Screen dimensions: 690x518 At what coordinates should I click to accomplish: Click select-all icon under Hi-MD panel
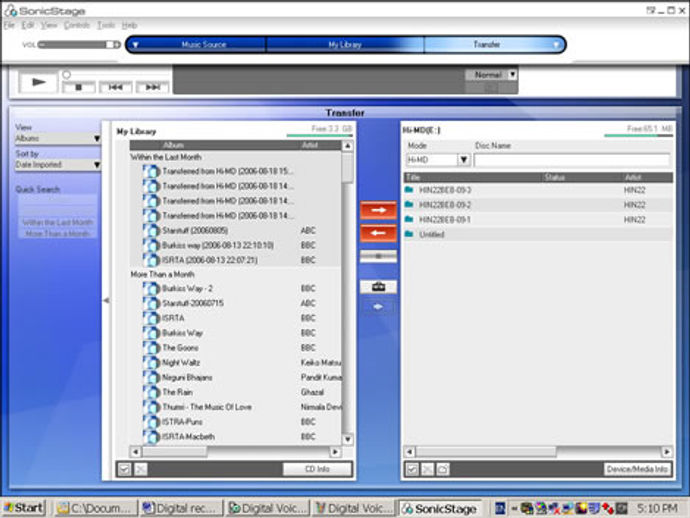coord(412,469)
